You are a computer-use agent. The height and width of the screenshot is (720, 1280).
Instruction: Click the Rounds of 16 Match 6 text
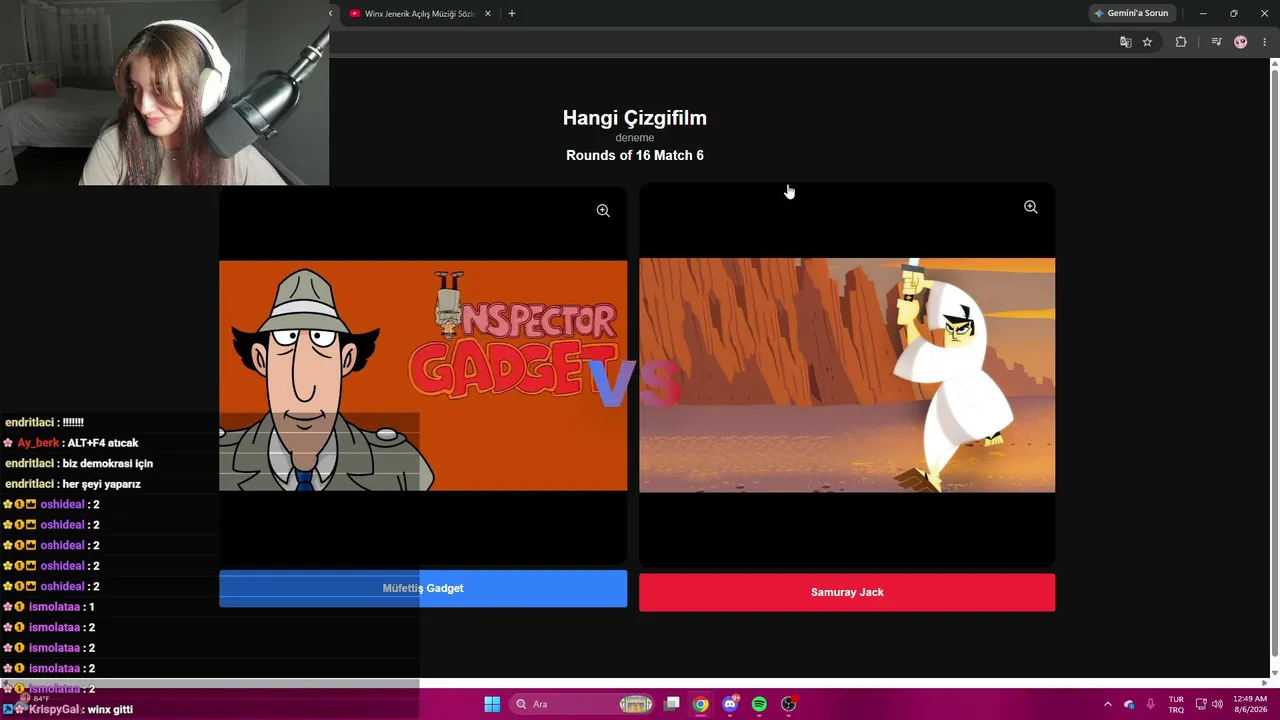pyautogui.click(x=635, y=155)
